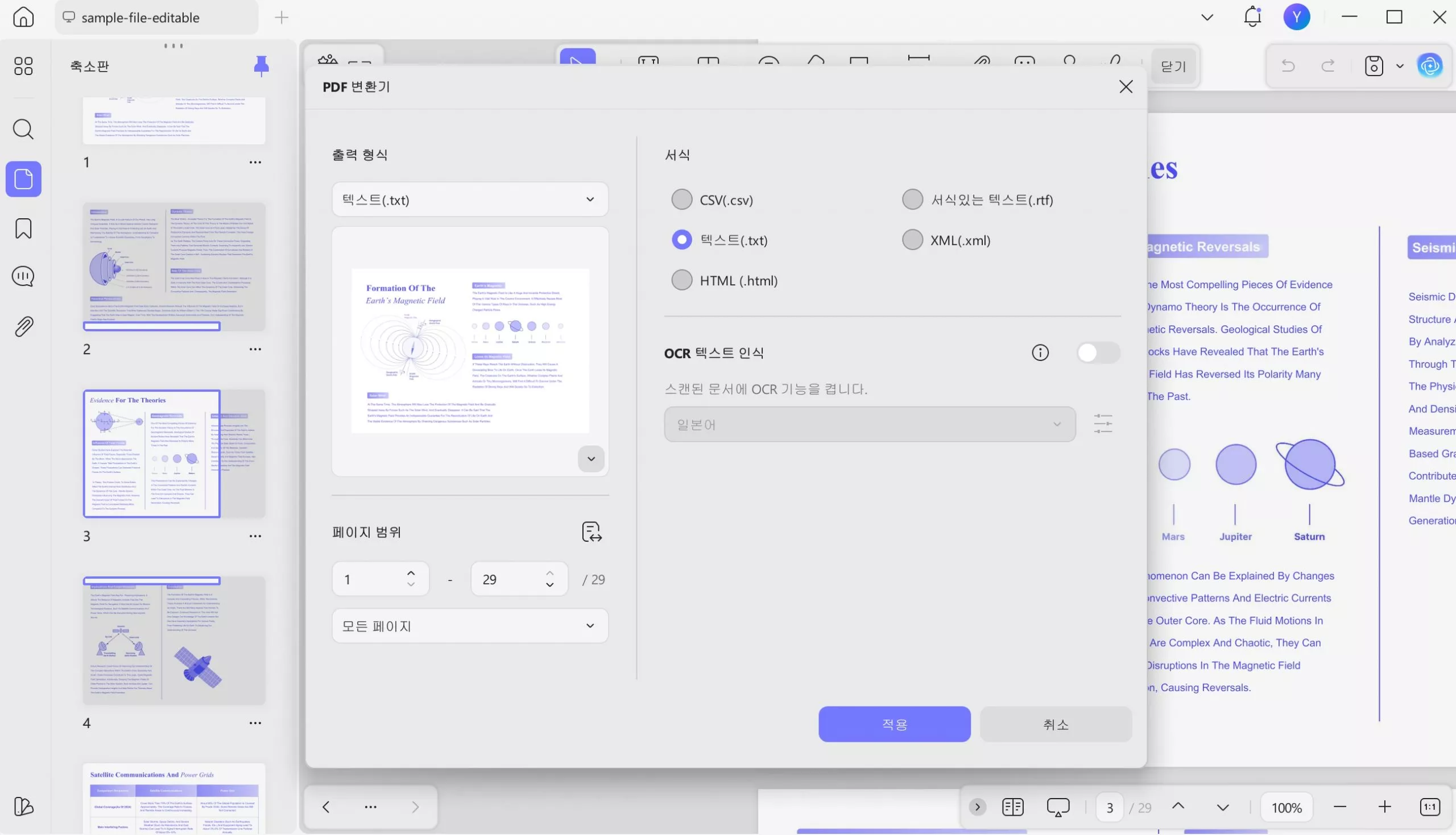Image resolution: width=1456 pixels, height=835 pixels.
Task: Expand the preview panel chevron button
Action: click(x=591, y=459)
